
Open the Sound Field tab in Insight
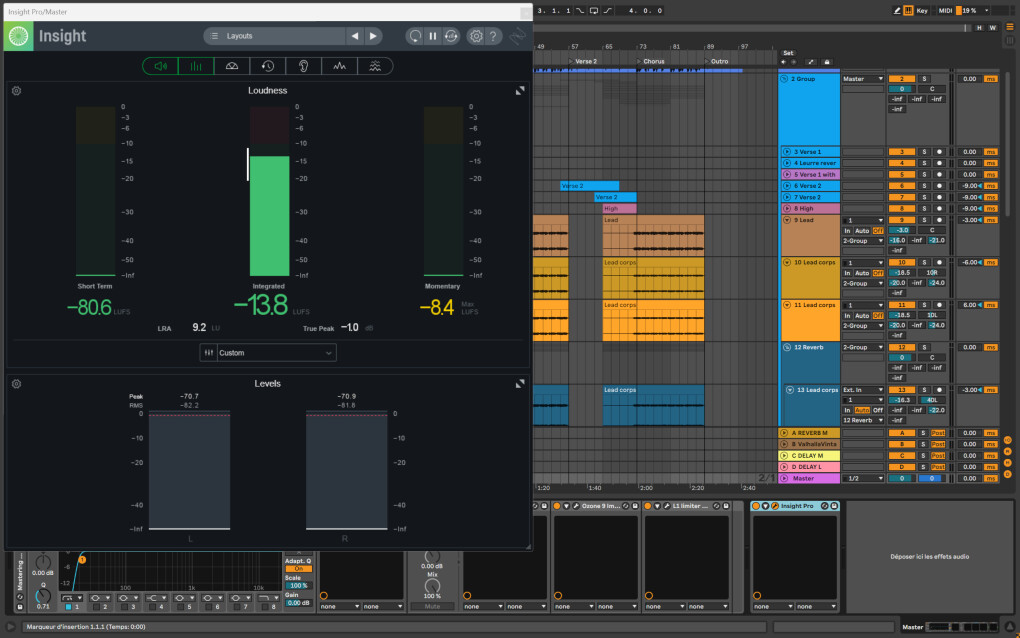[232, 66]
